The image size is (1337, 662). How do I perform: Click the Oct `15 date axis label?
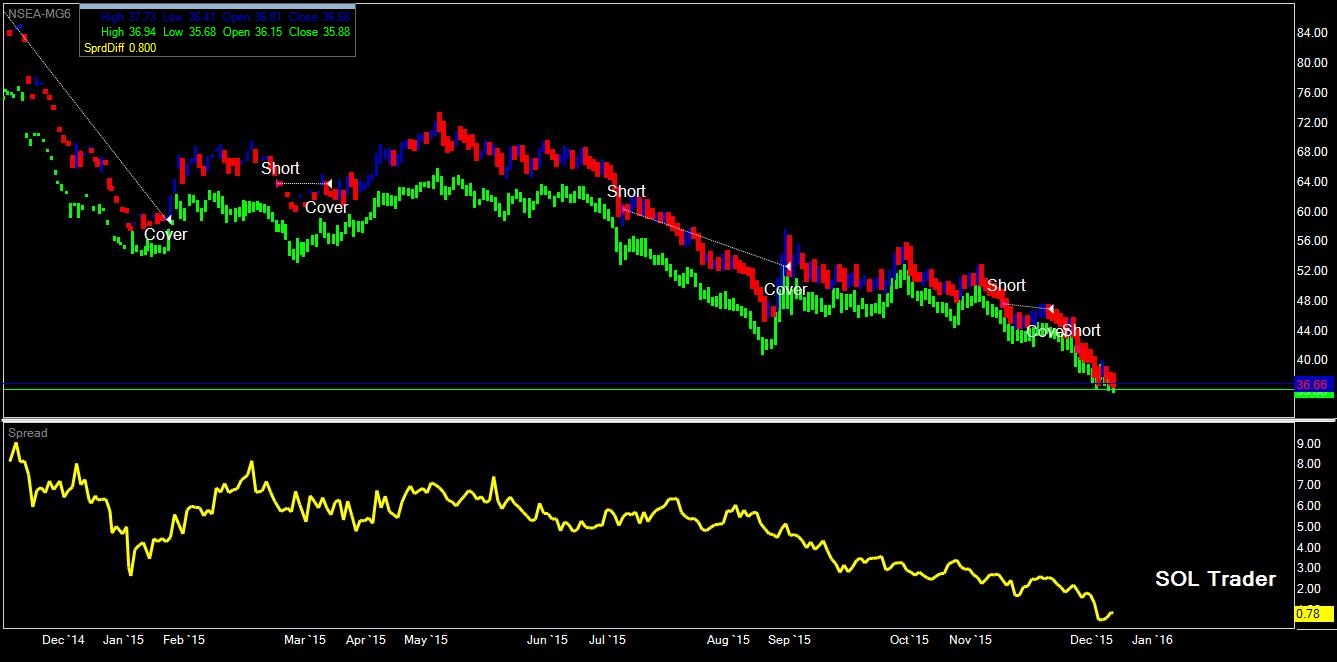[x=910, y=639]
